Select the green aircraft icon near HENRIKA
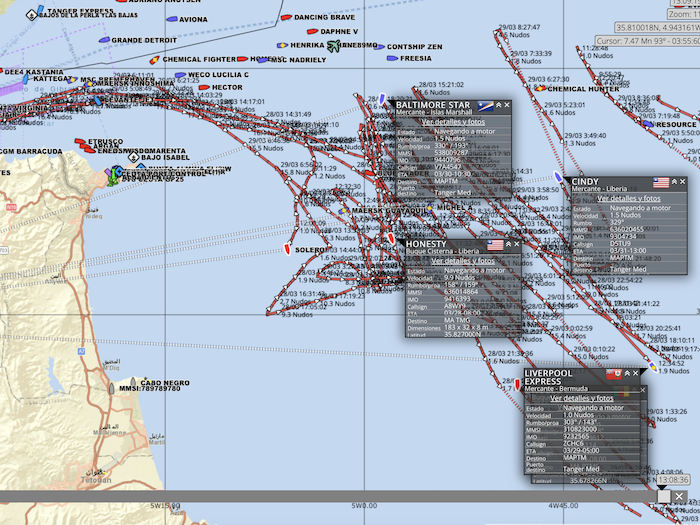Viewport: 700px width, 525px height. 333,46
